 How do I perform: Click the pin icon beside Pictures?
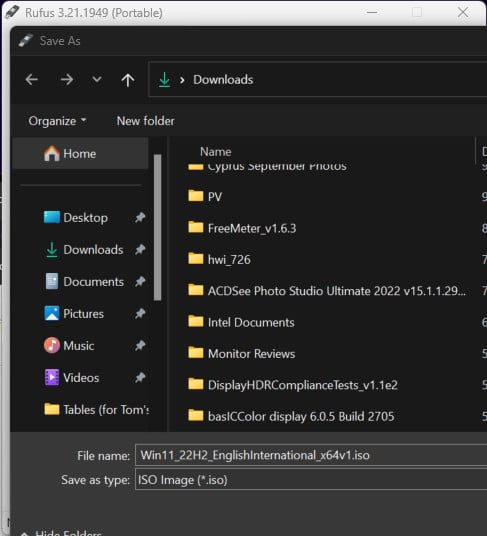tap(140, 313)
